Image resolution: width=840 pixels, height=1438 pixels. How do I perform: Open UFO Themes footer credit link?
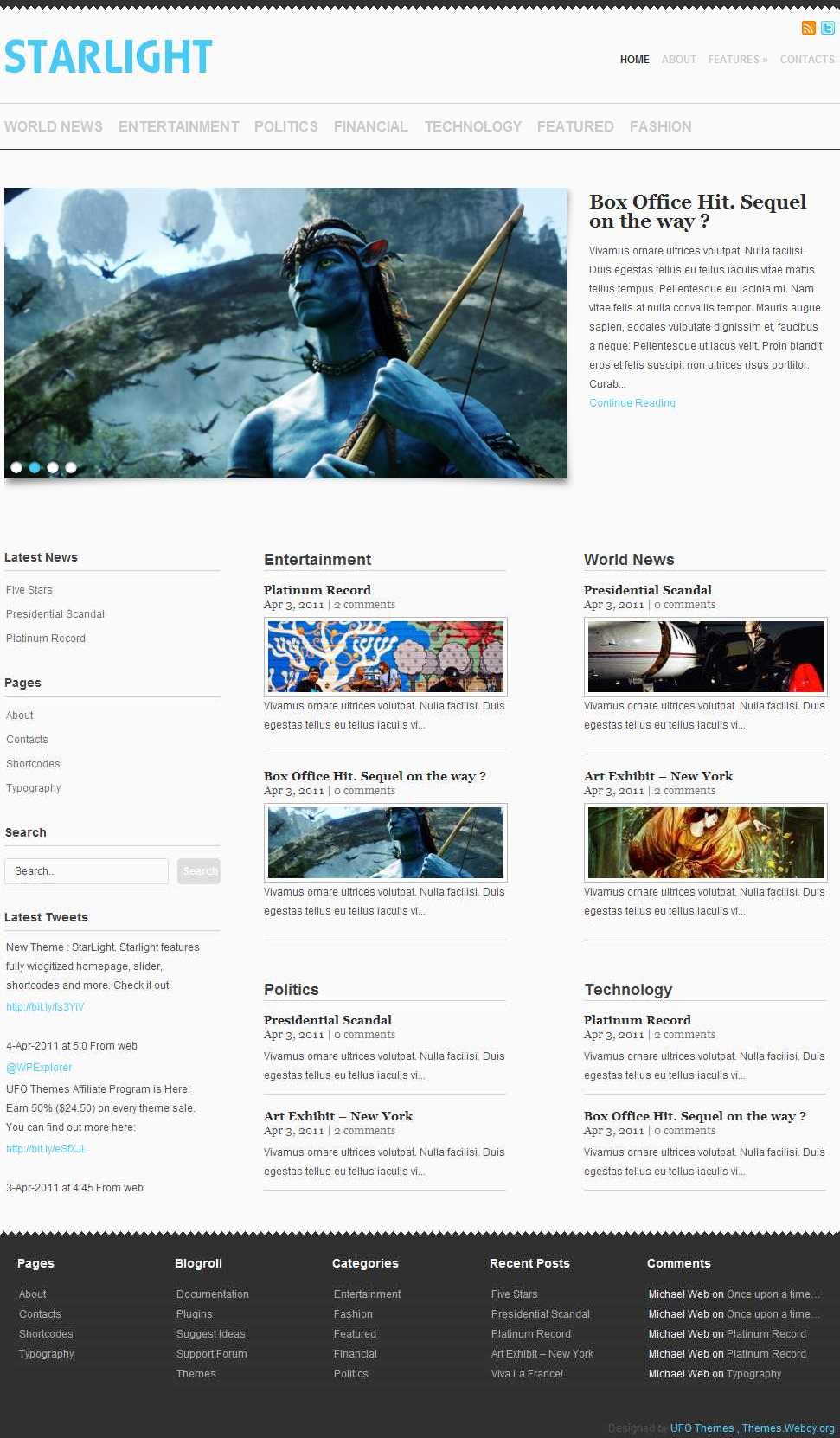[x=702, y=1428]
